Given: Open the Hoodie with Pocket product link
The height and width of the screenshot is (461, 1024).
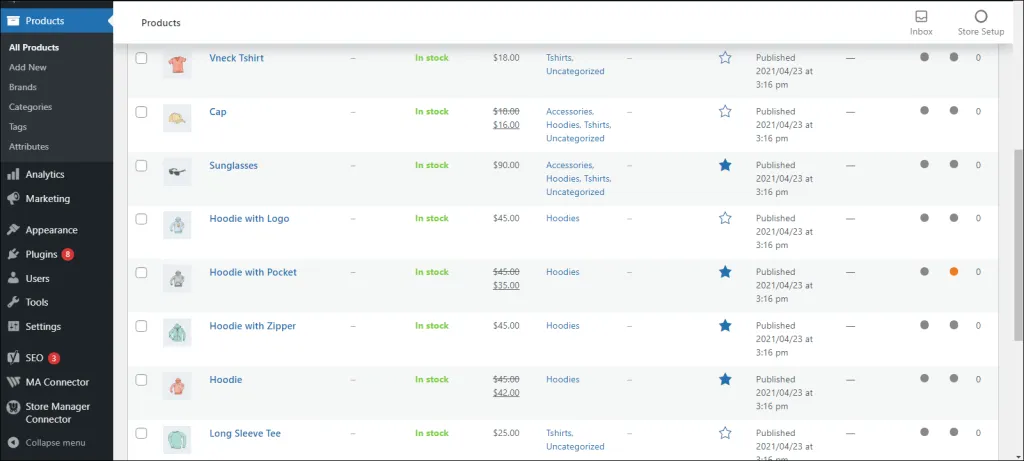Looking at the screenshot, I should 252,272.
